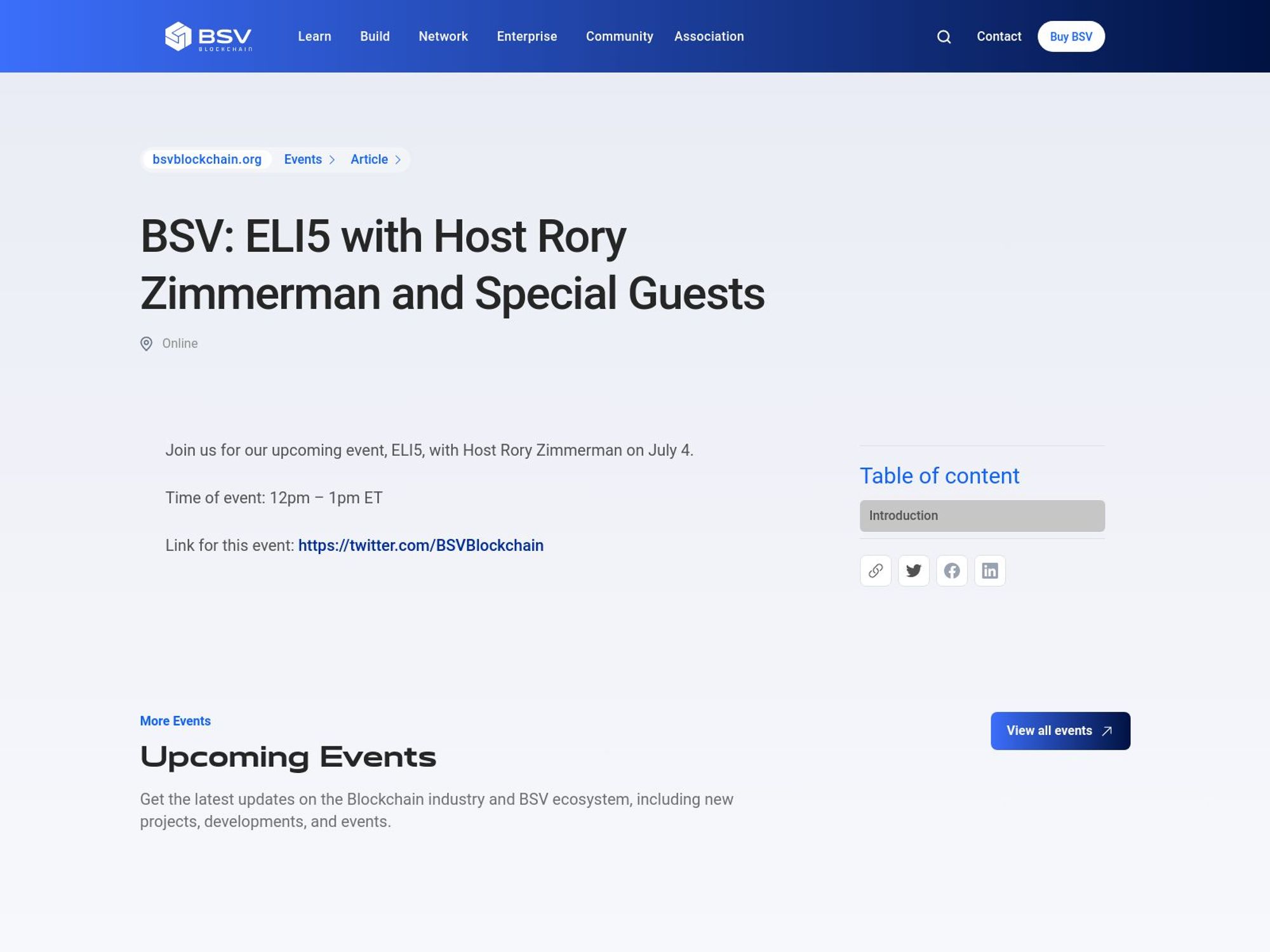1270x952 pixels.
Task: Click the copy link icon
Action: pyautogui.click(x=875, y=570)
